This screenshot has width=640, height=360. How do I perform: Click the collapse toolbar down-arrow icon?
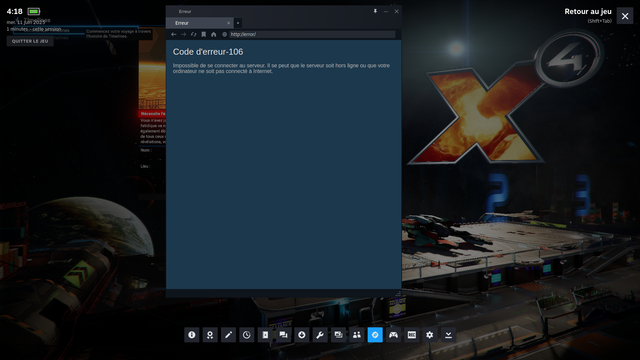448,335
